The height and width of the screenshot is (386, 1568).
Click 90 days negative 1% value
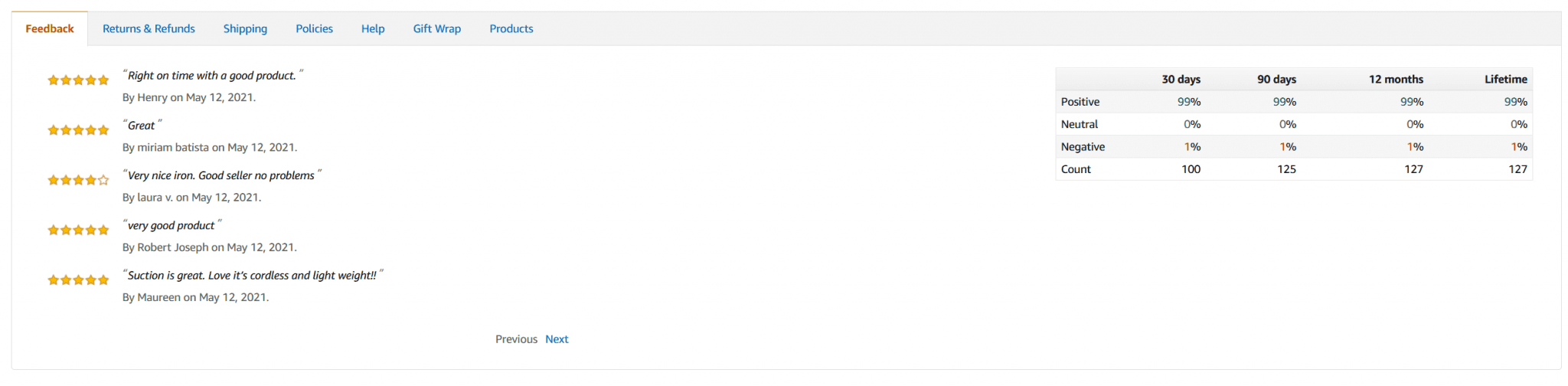click(x=1287, y=147)
